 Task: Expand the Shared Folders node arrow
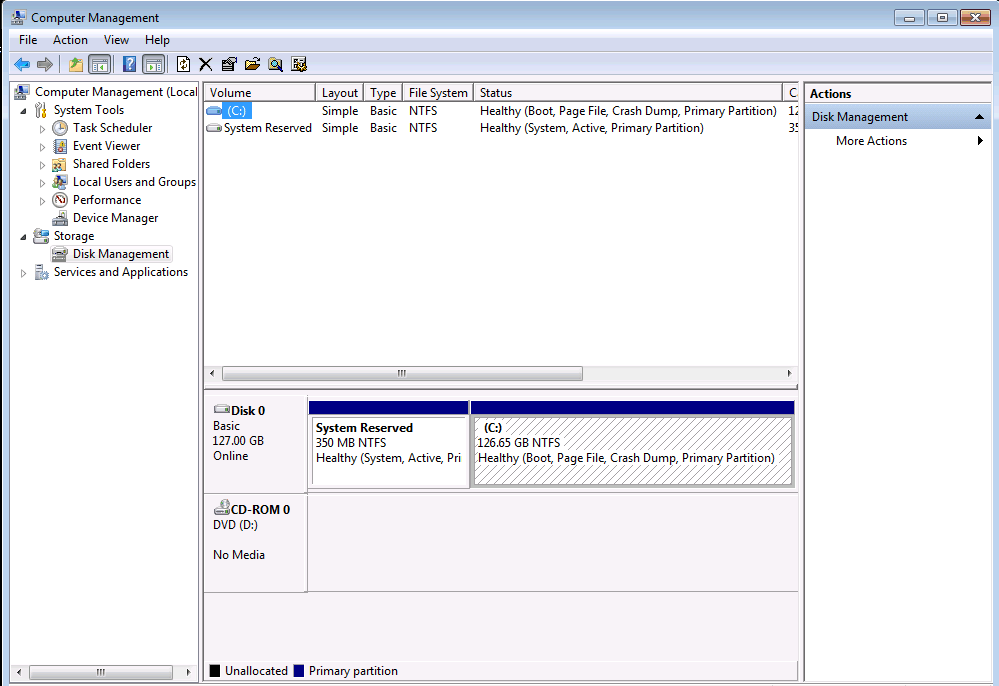tap(42, 165)
